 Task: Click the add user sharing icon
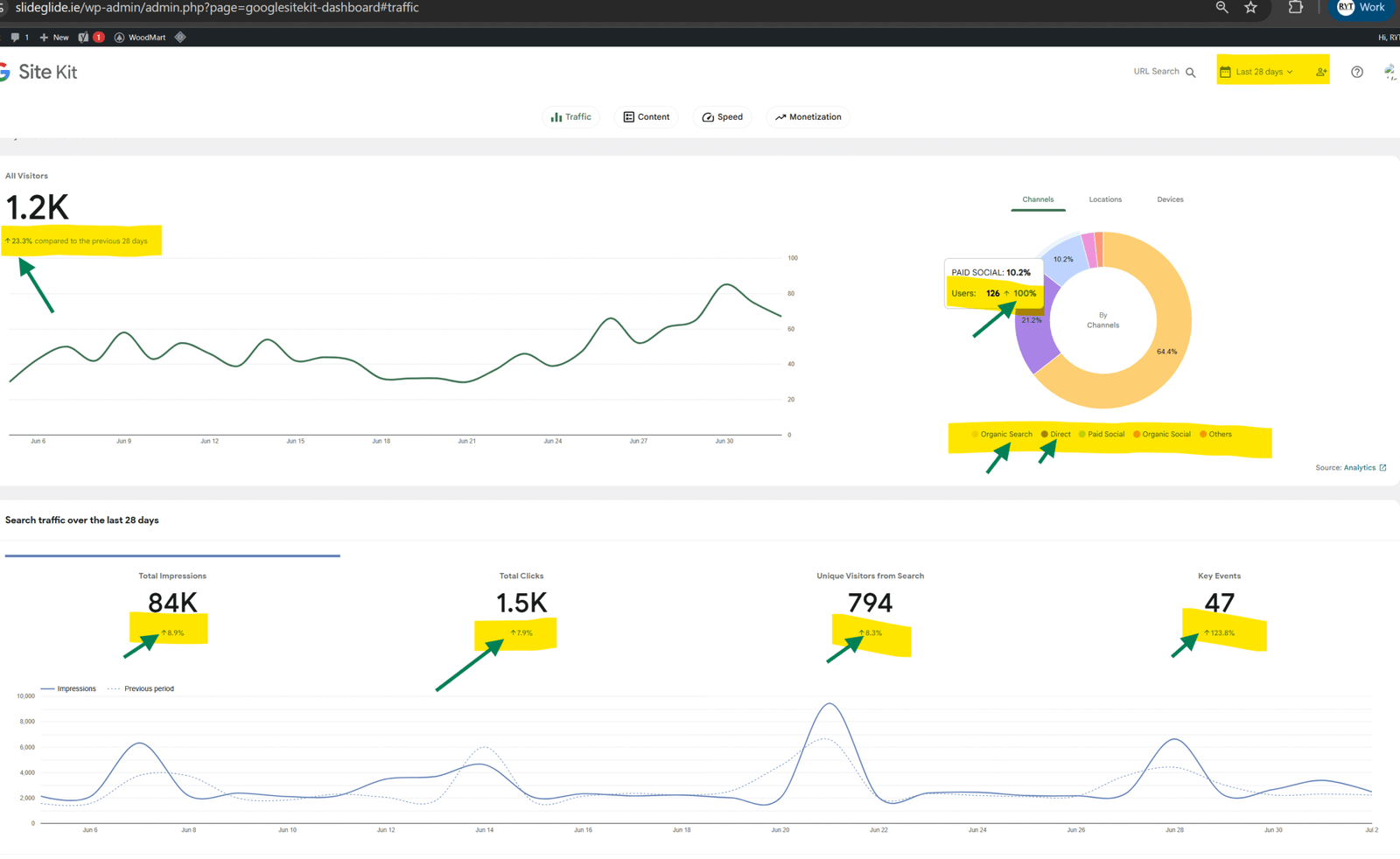pyautogui.click(x=1321, y=72)
